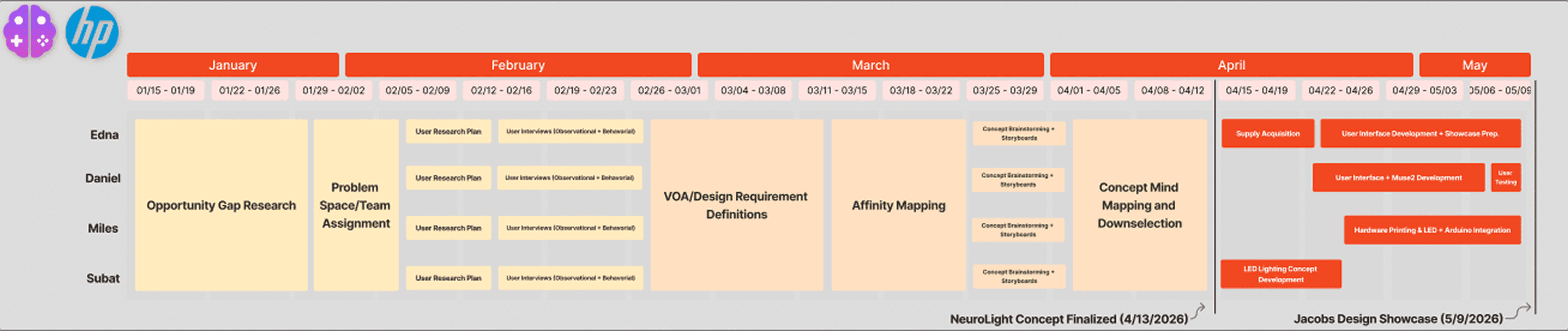Open the VOA/Design Requirement Definitions block
The height and width of the screenshot is (331, 1568).
click(x=737, y=205)
